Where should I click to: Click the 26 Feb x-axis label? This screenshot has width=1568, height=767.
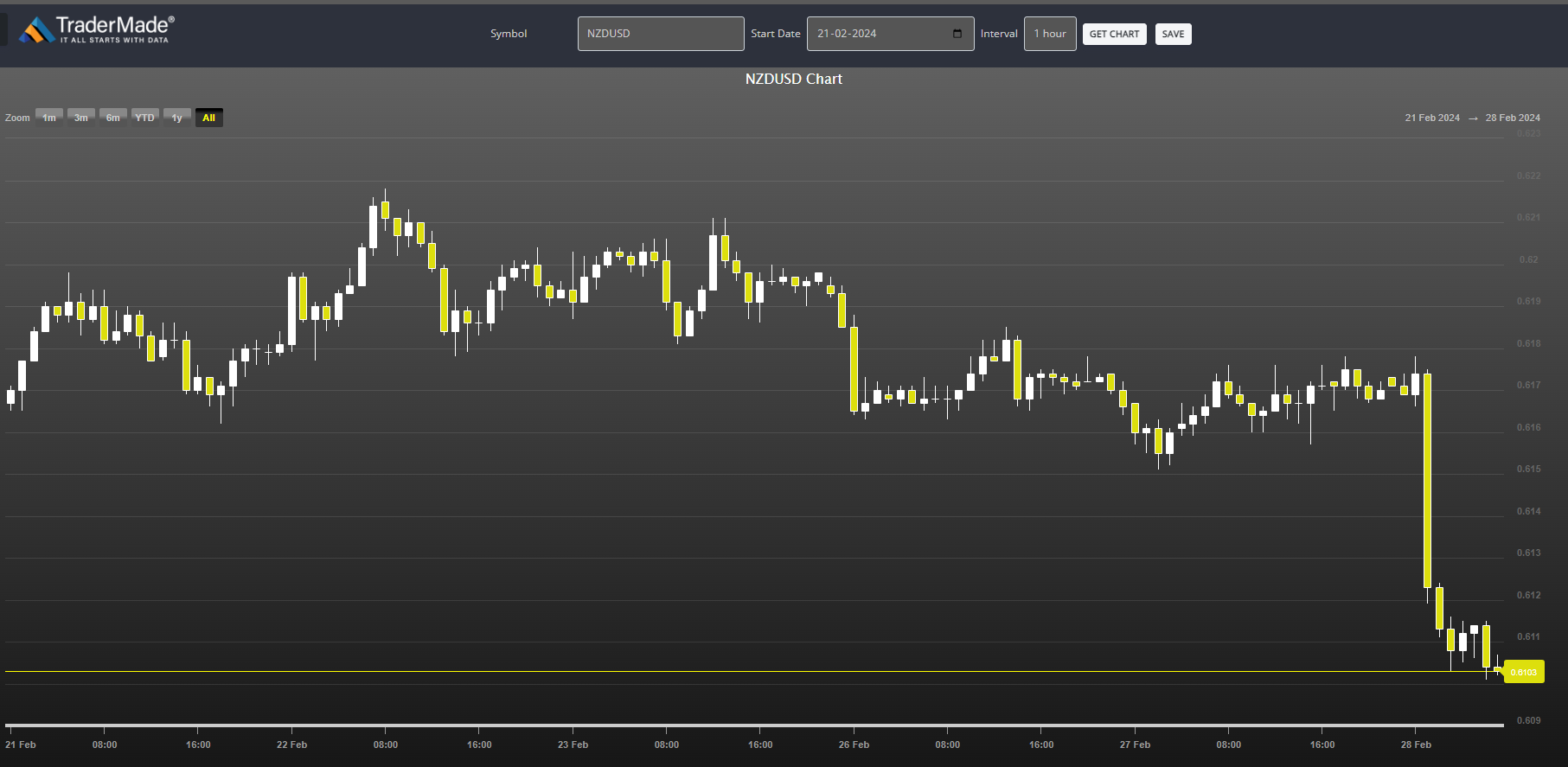click(854, 745)
